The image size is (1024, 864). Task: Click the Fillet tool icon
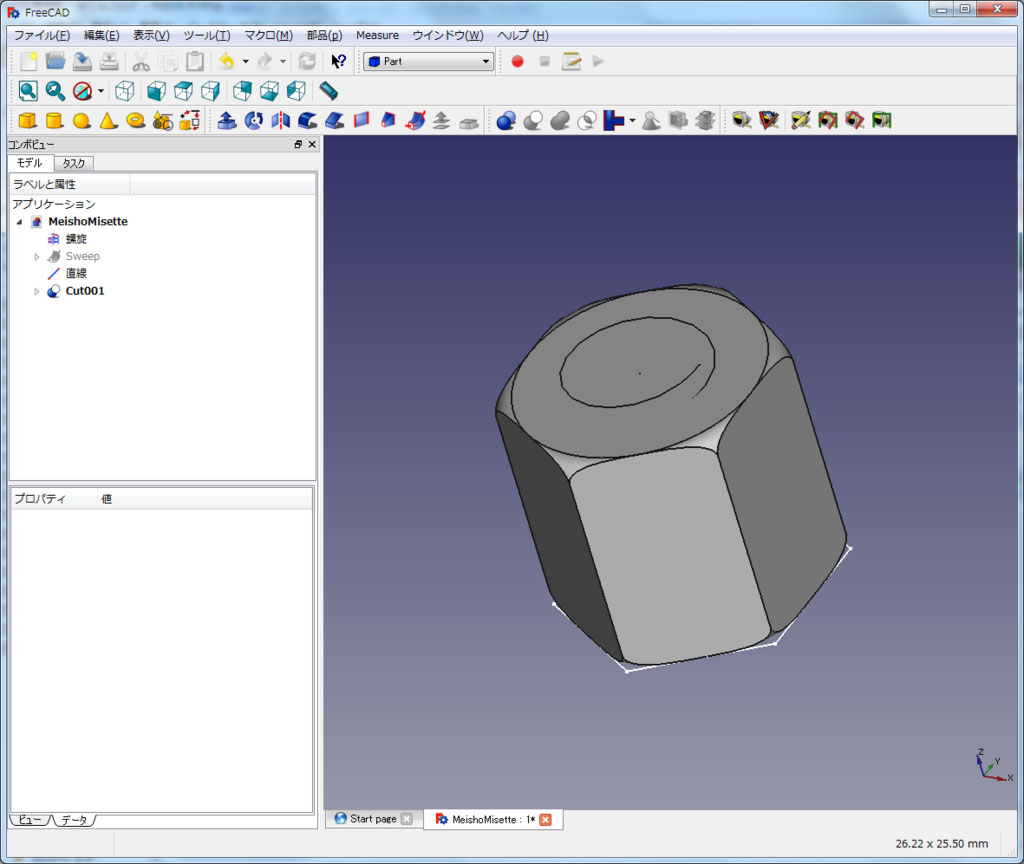pyautogui.click(x=308, y=120)
